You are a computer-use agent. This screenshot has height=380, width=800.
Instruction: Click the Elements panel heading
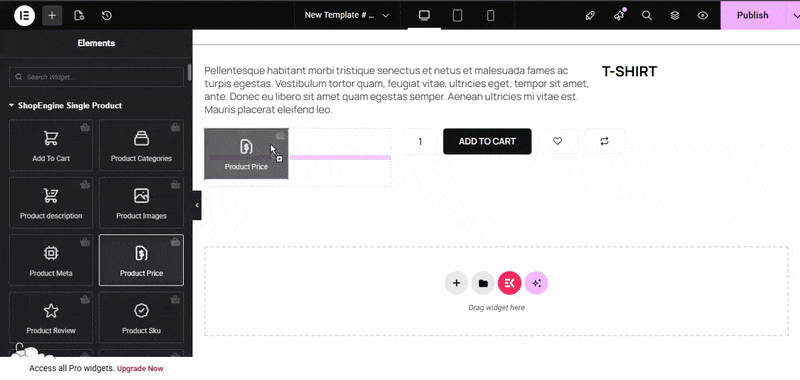click(x=96, y=43)
